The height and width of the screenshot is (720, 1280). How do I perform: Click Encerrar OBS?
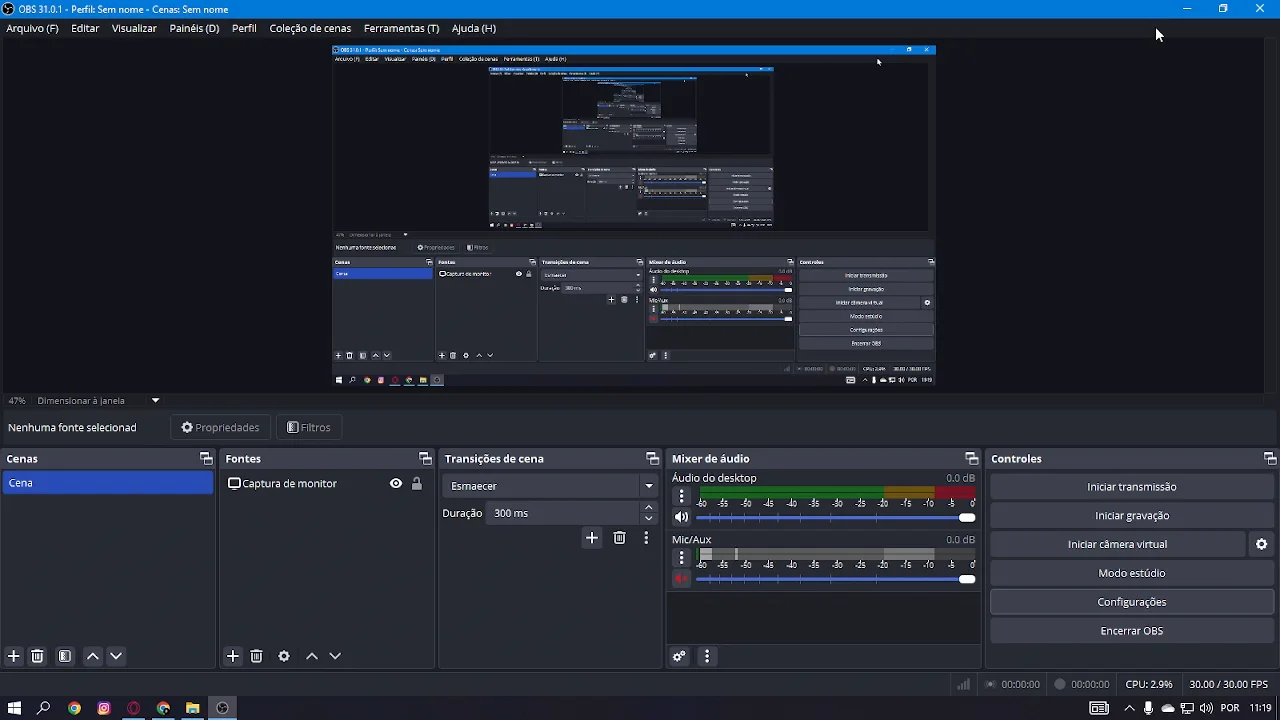[1132, 631]
